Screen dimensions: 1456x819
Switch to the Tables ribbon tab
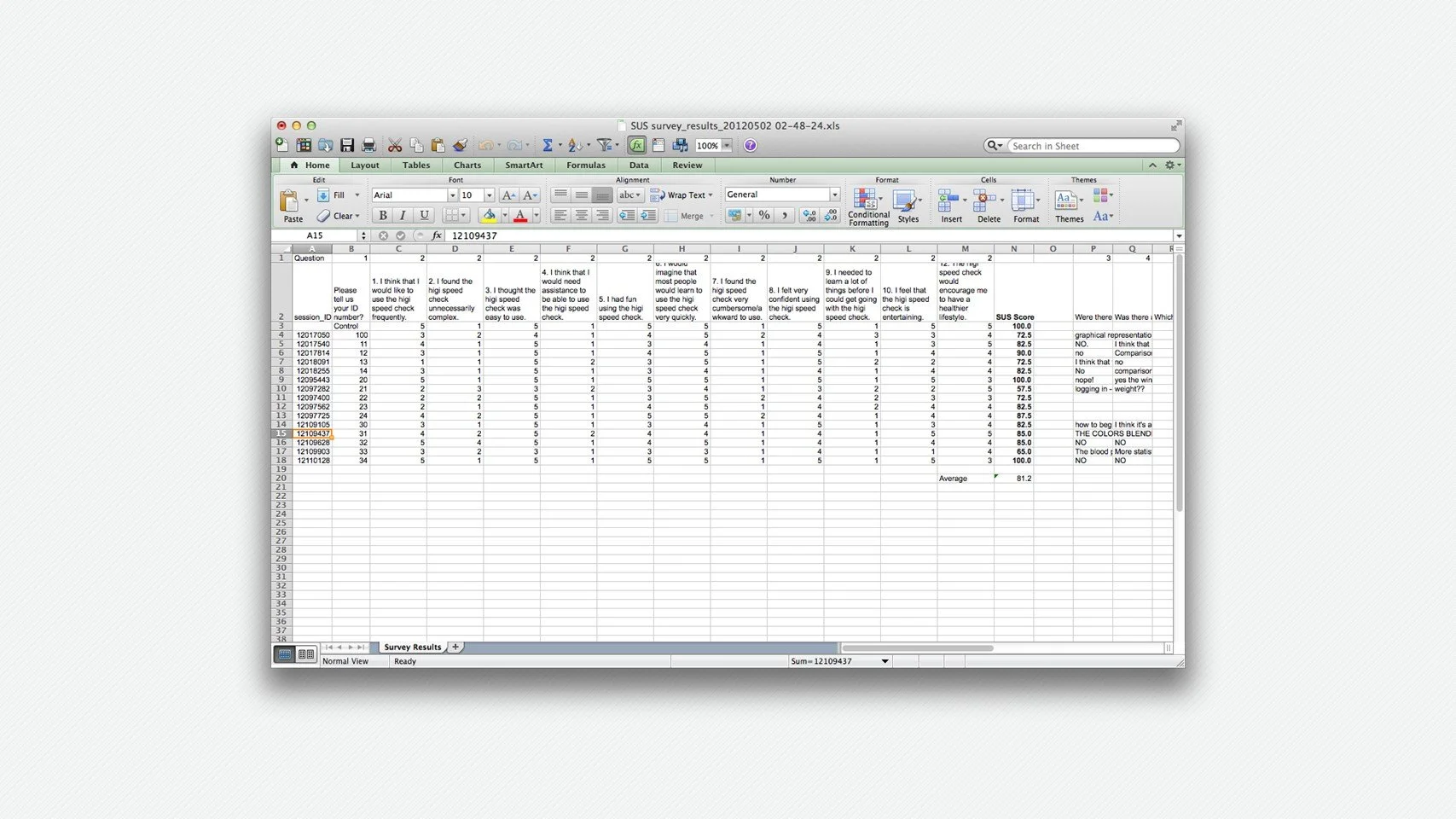[x=416, y=166]
